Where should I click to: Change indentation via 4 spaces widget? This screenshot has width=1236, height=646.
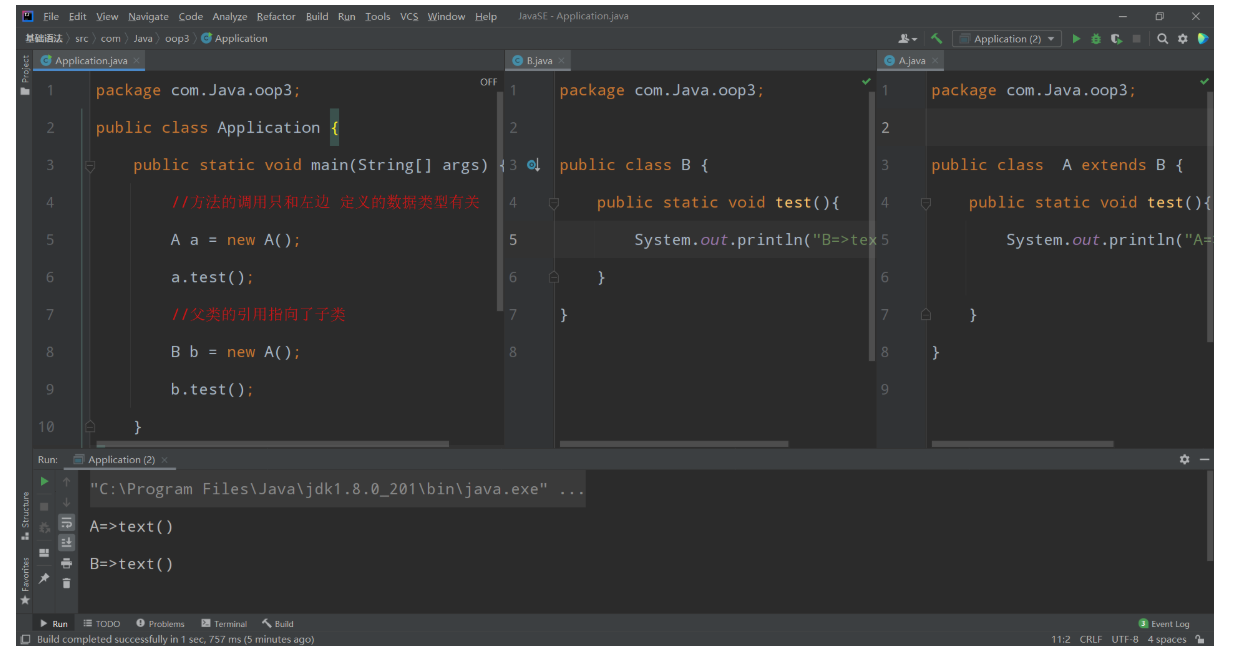tap(1167, 639)
